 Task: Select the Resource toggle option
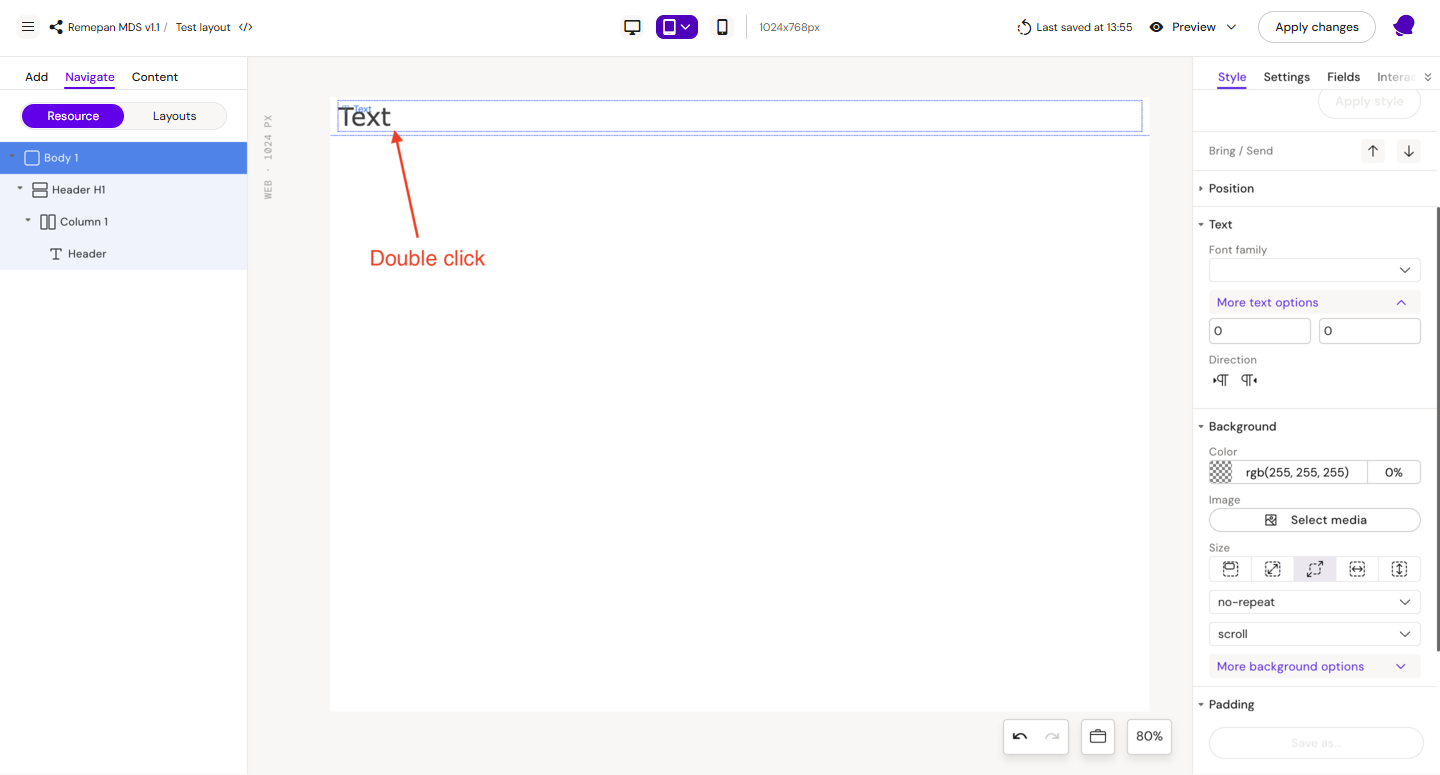[x=73, y=116]
